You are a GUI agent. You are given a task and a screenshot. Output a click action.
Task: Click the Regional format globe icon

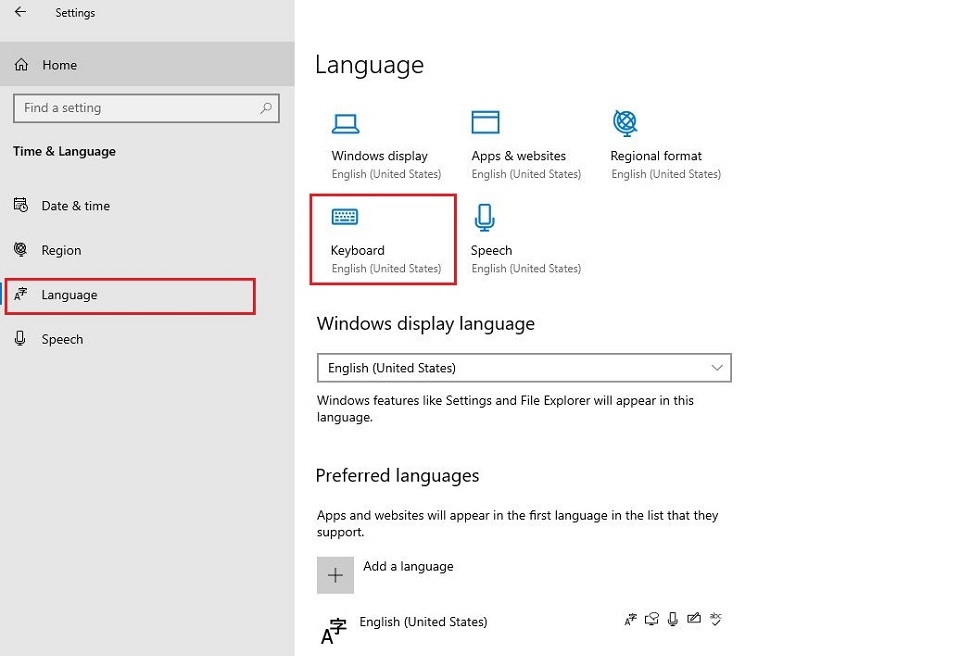pos(625,123)
